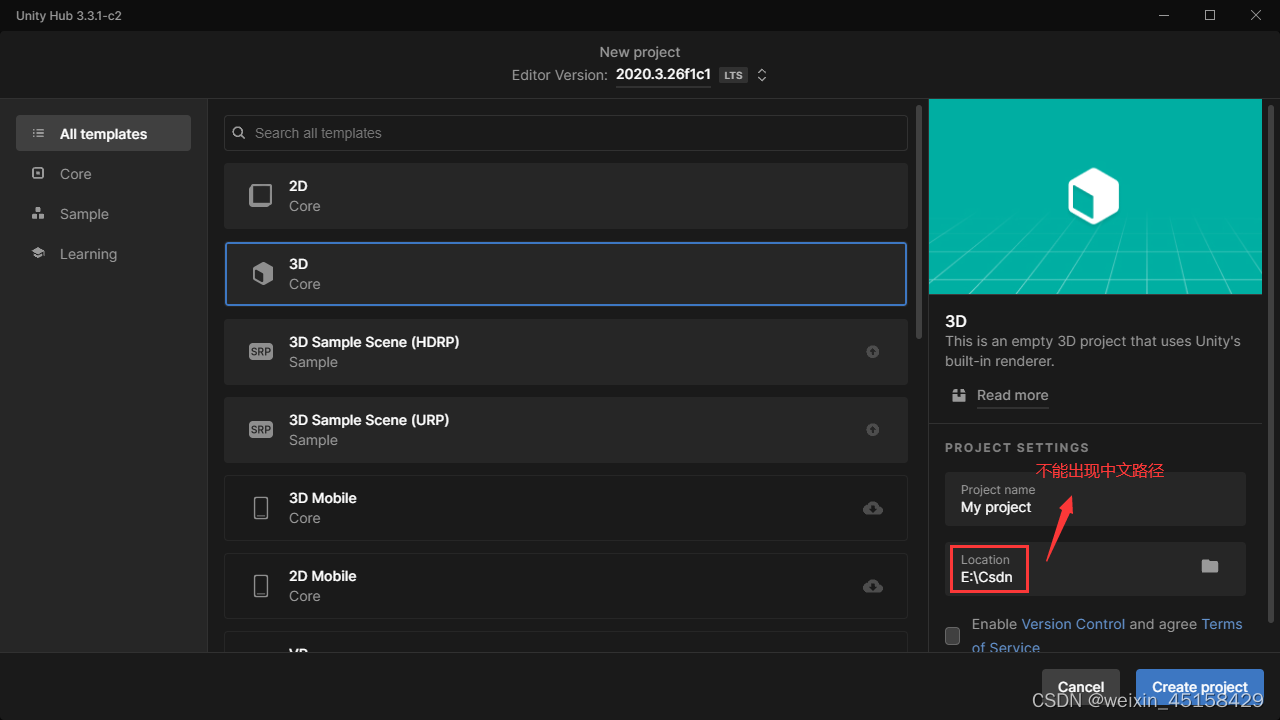Open the Core templates category
This screenshot has height=720, width=1280.
click(x=103, y=173)
